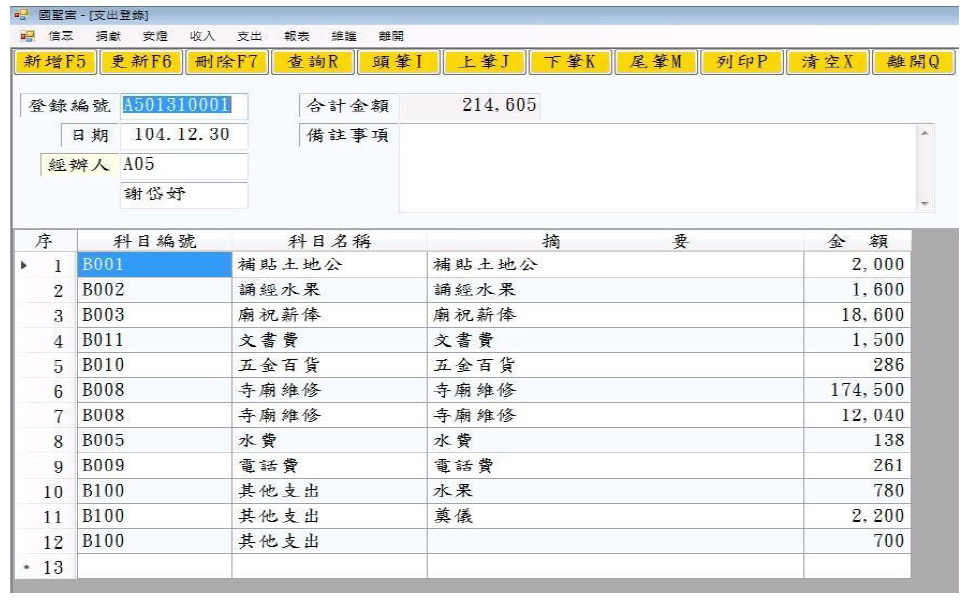Image resolution: width=974 pixels, height=600 pixels.
Task: Open the 捐獻 menu
Action: pos(107,36)
